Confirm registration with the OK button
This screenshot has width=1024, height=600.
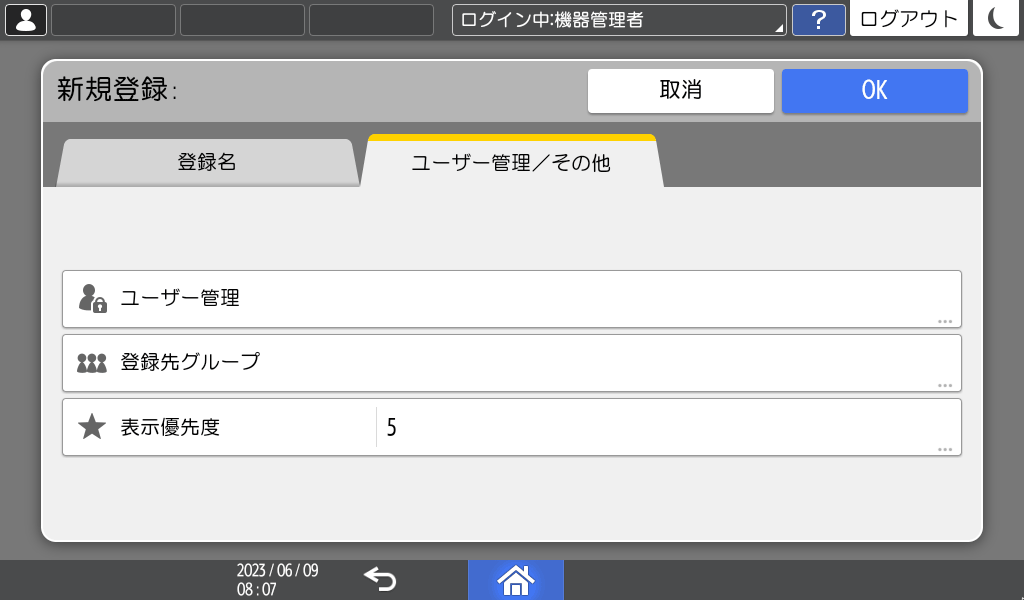tap(874, 91)
